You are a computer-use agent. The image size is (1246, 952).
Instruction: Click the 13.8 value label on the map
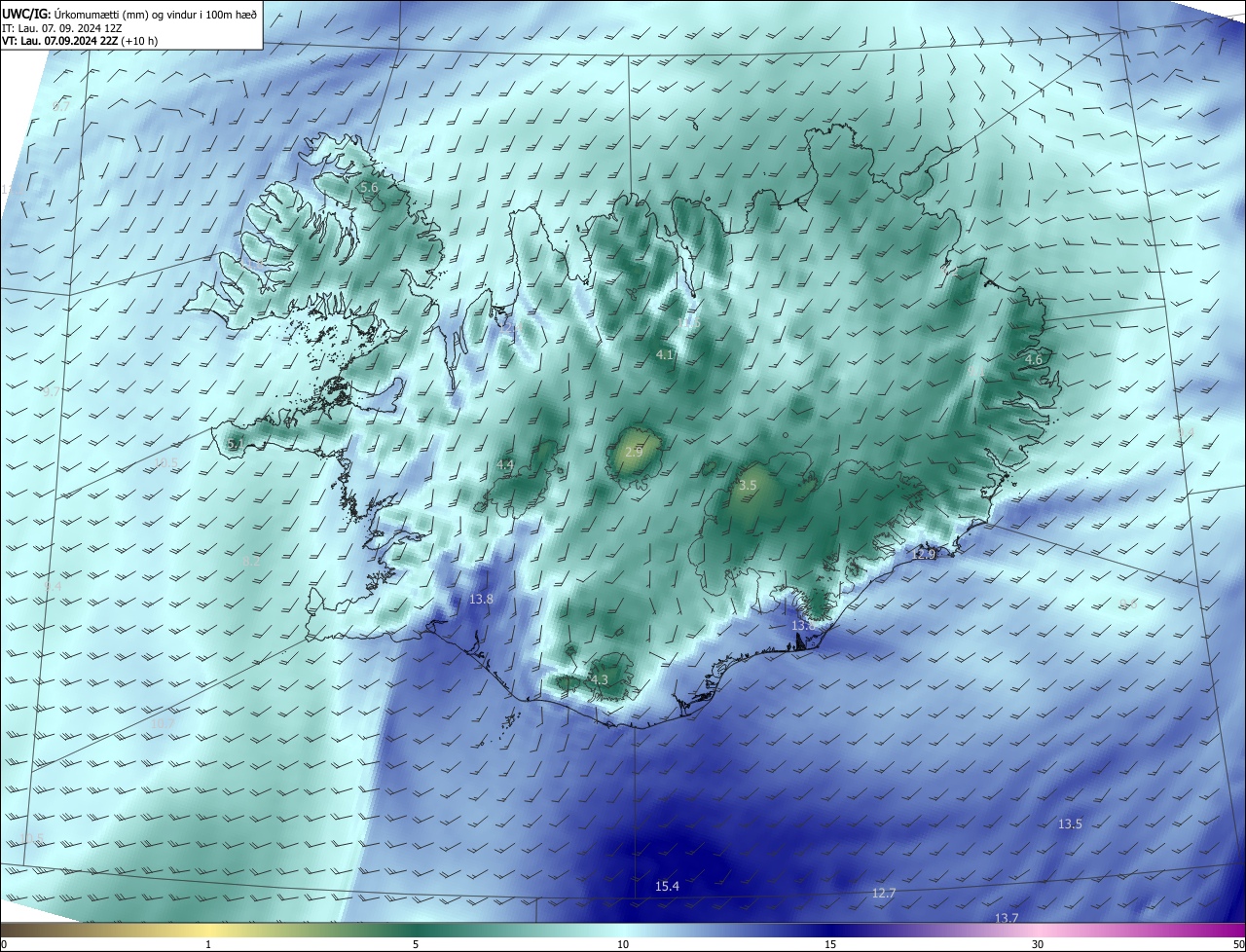click(482, 599)
